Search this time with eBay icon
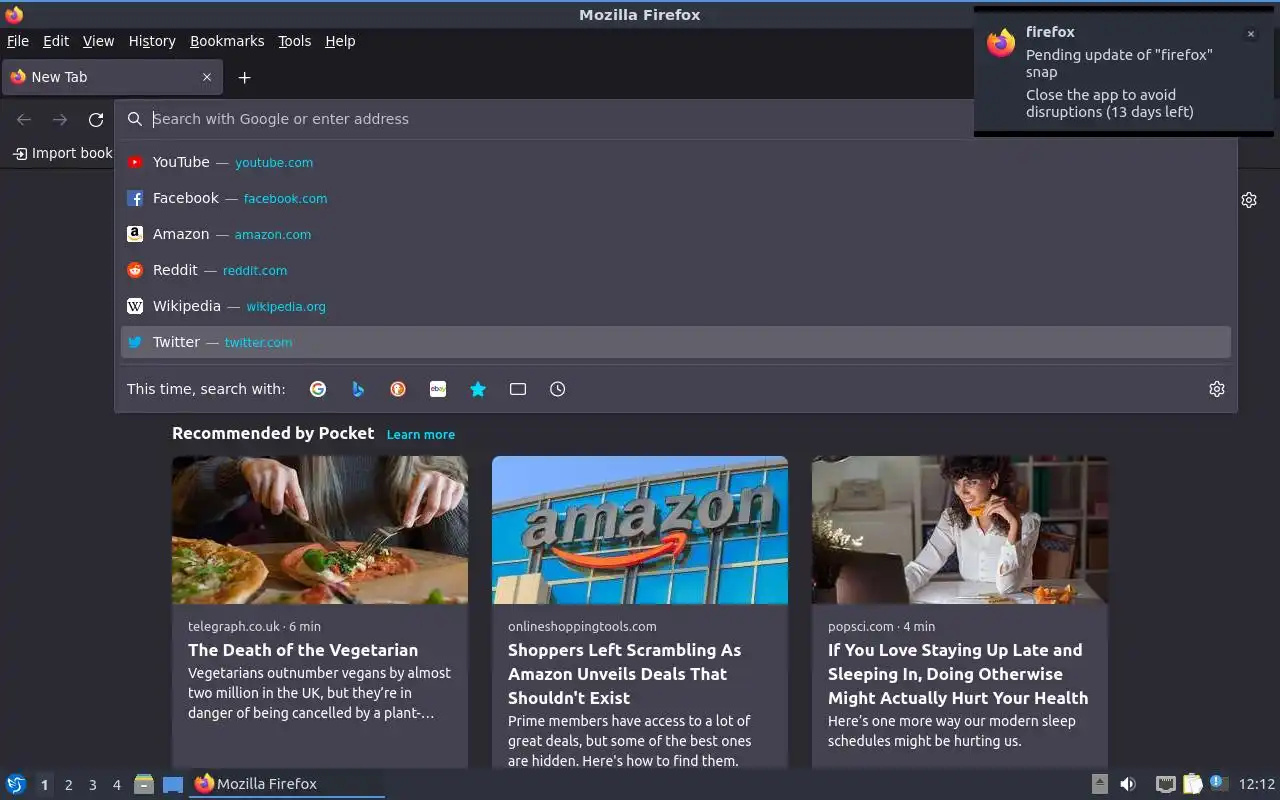Screen dimensions: 1280x800 (x=438, y=389)
